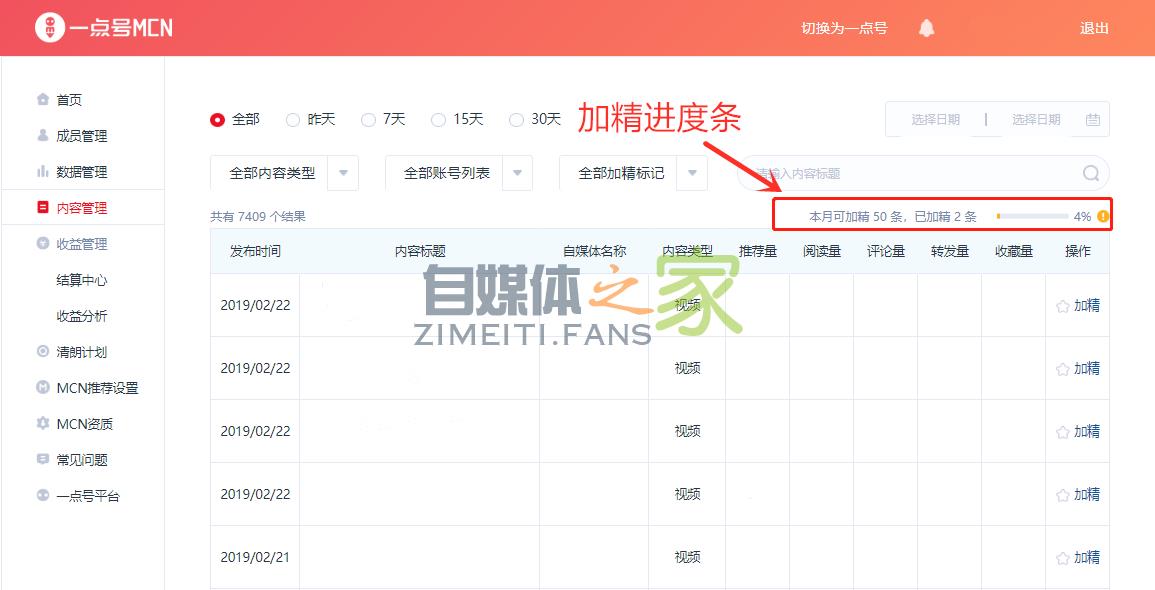1155x590 pixels.
Task: Select the 昨天 radio button
Action: (293, 120)
